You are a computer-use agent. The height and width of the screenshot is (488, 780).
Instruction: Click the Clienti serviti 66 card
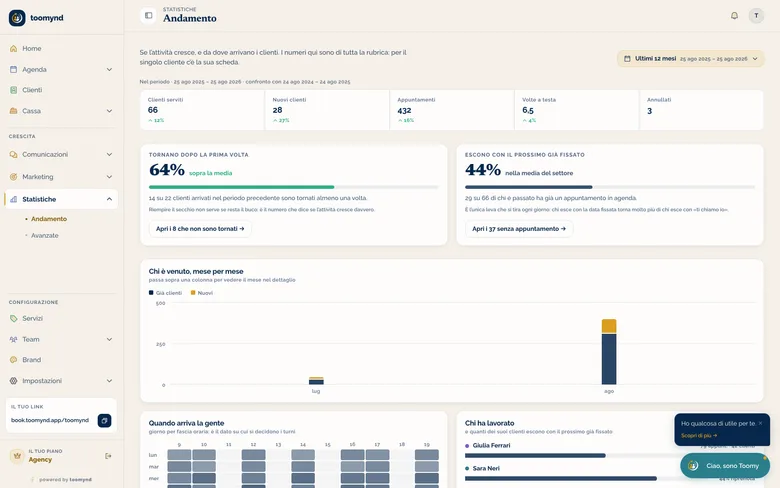(202, 110)
